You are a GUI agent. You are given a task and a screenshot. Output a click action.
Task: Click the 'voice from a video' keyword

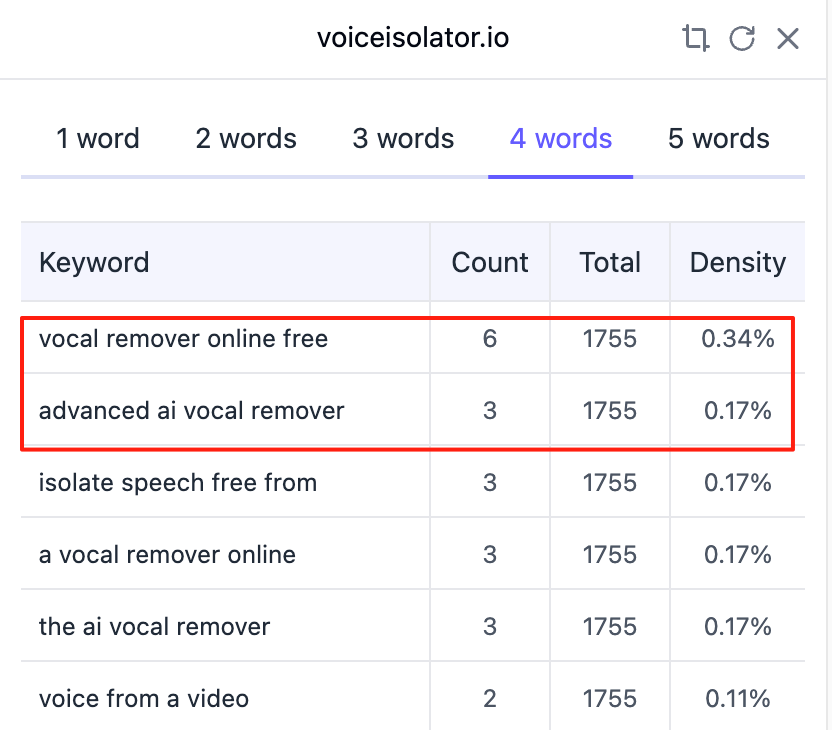(144, 698)
